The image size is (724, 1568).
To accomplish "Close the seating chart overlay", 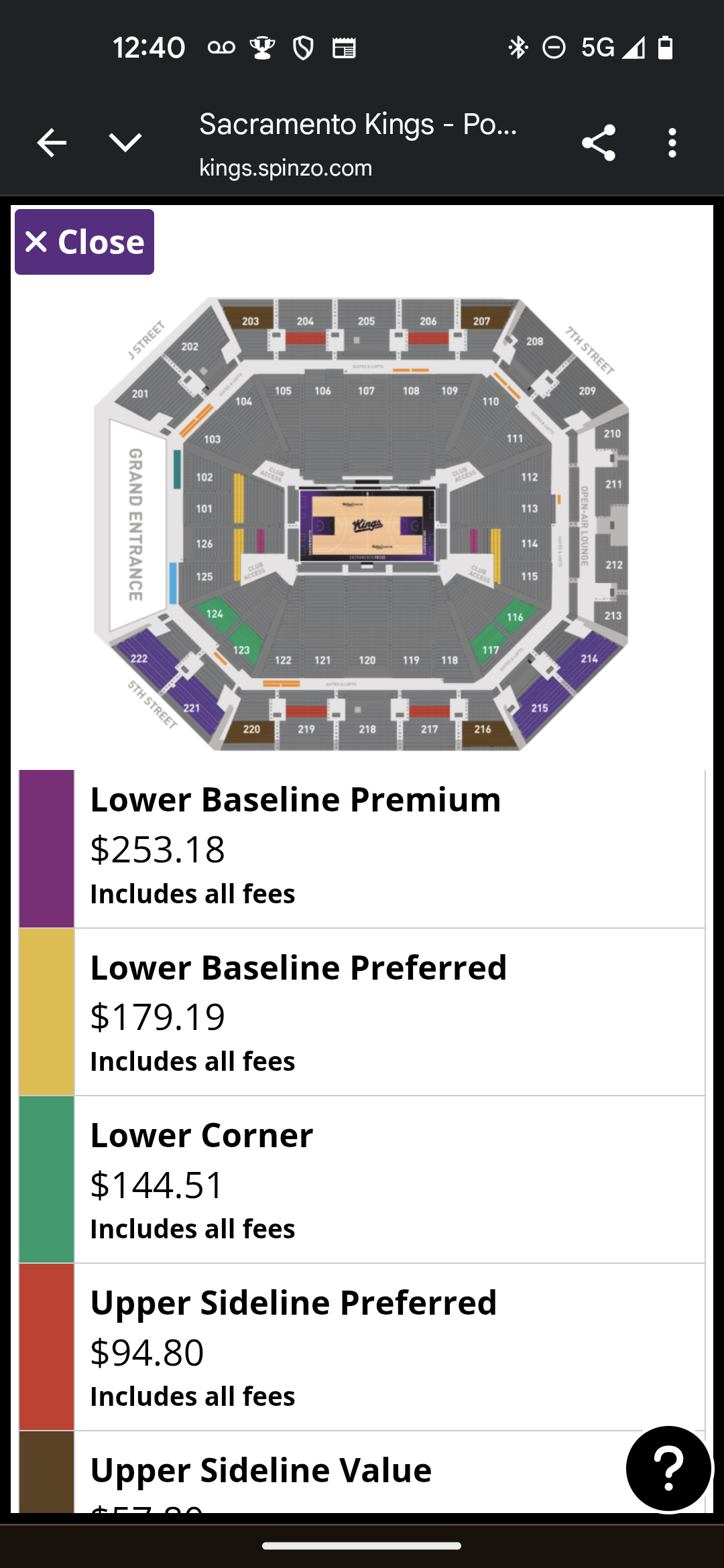I will (x=84, y=242).
